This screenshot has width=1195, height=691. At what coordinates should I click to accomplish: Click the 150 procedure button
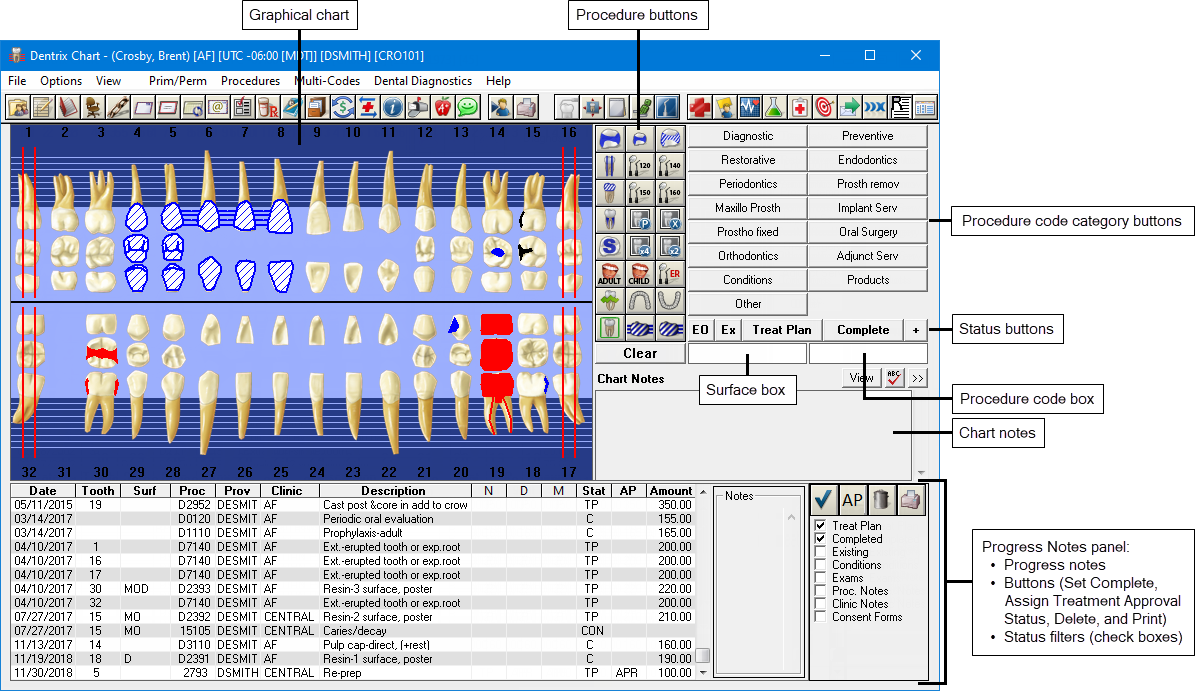click(x=639, y=193)
